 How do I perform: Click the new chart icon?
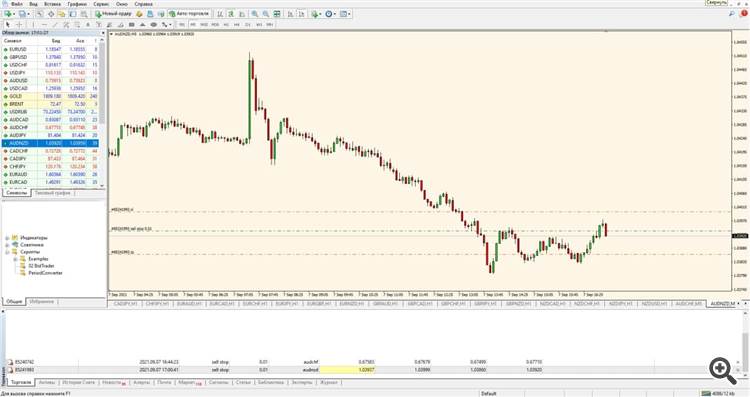[x=8, y=14]
